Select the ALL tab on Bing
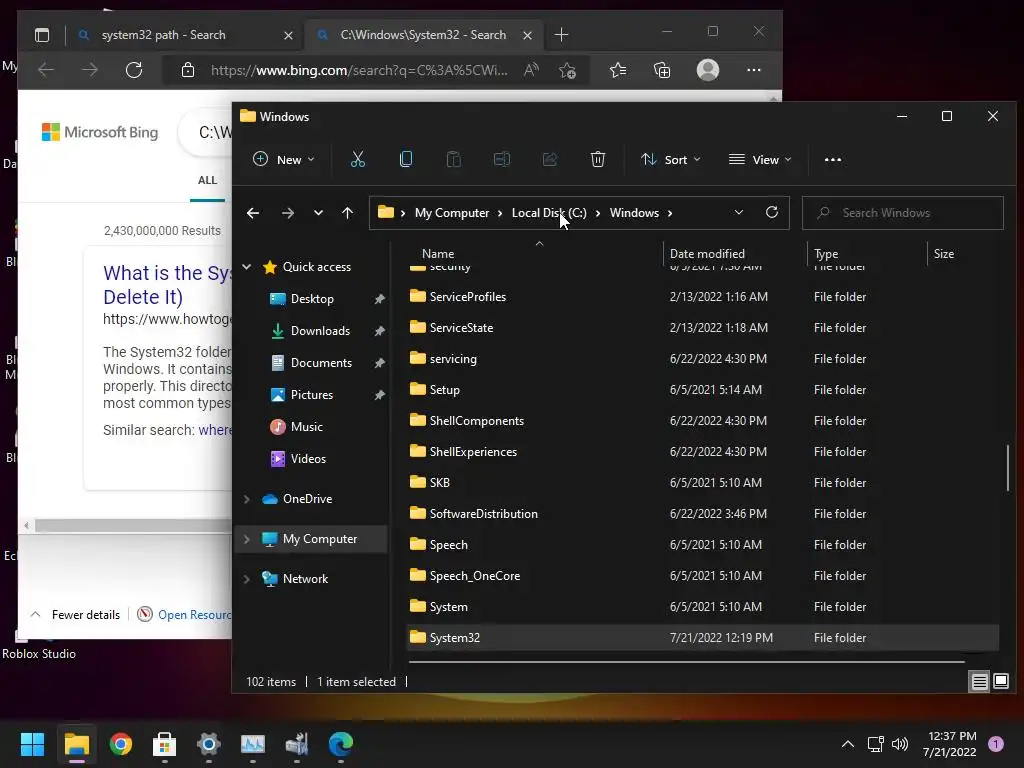Viewport: 1024px width, 768px height. [207, 180]
